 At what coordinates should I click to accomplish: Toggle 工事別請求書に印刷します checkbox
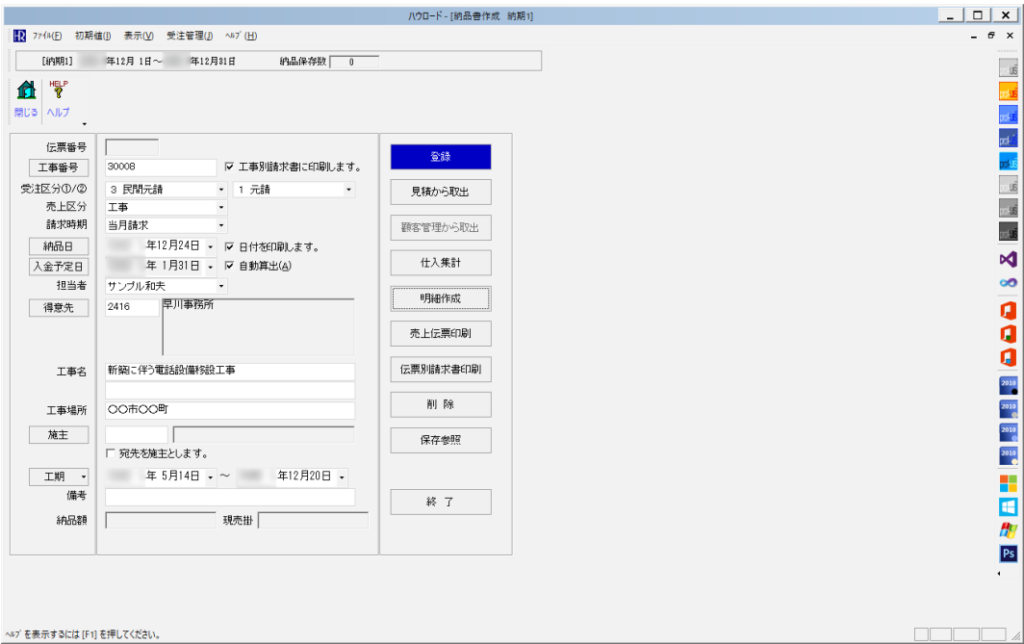tap(230, 167)
